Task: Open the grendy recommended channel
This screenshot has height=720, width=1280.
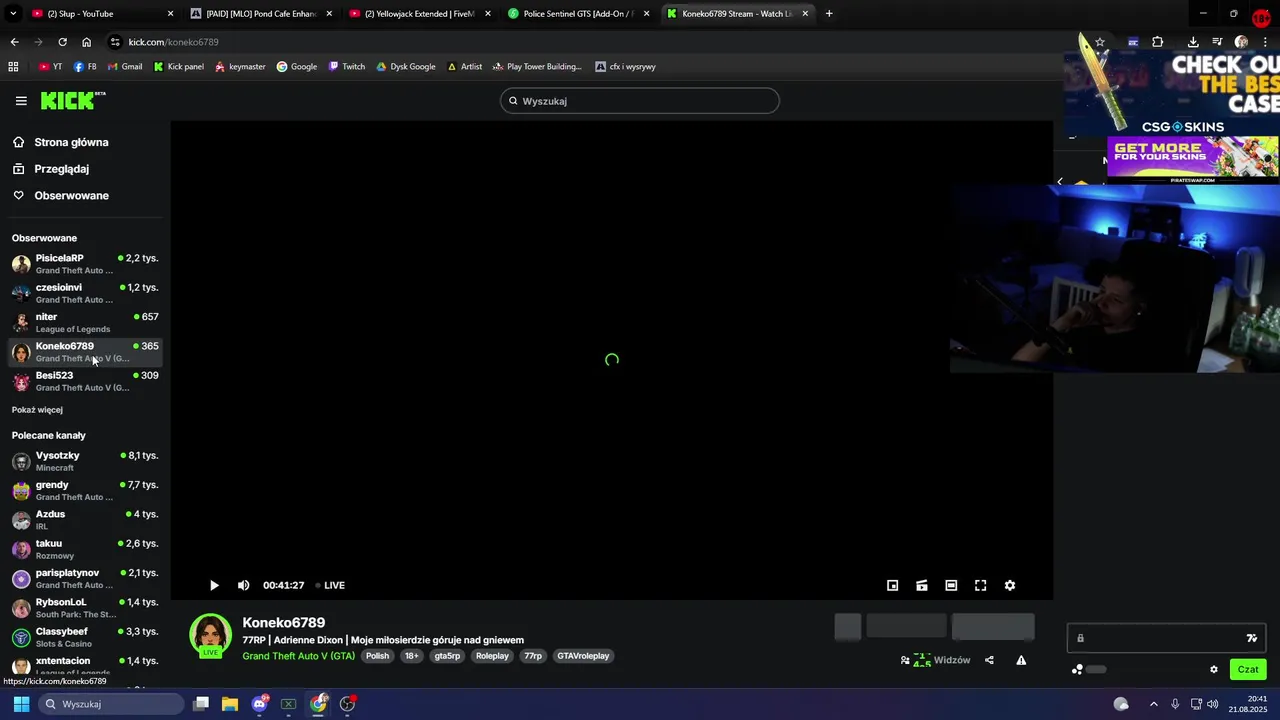Action: pyautogui.click(x=85, y=490)
